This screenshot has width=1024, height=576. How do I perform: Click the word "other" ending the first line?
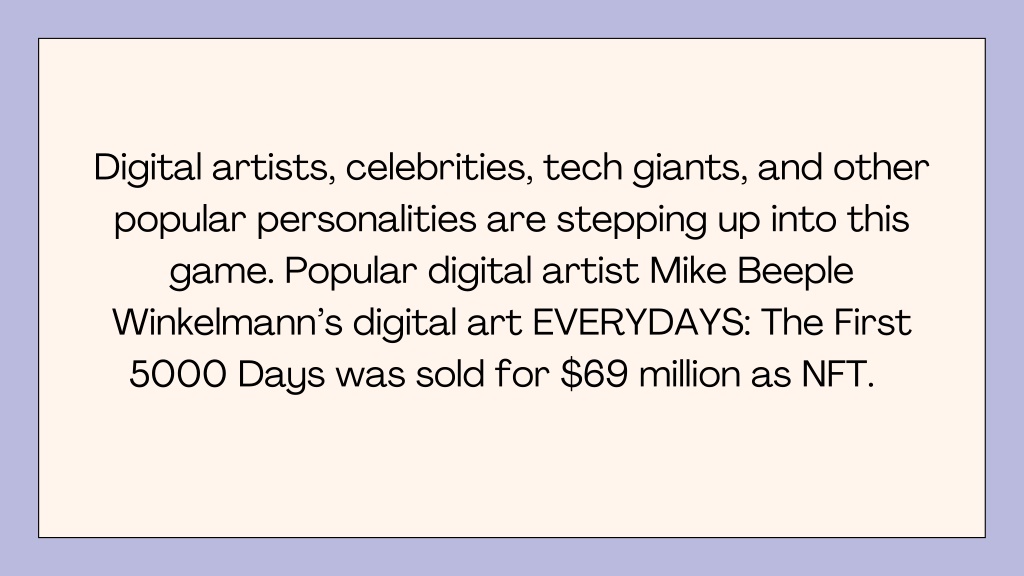pyautogui.click(x=881, y=167)
